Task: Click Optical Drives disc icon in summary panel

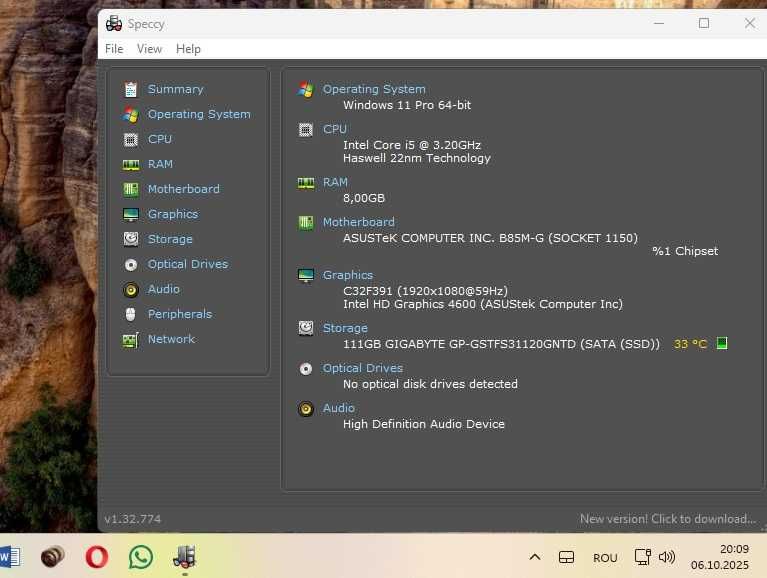Action: 306,369
